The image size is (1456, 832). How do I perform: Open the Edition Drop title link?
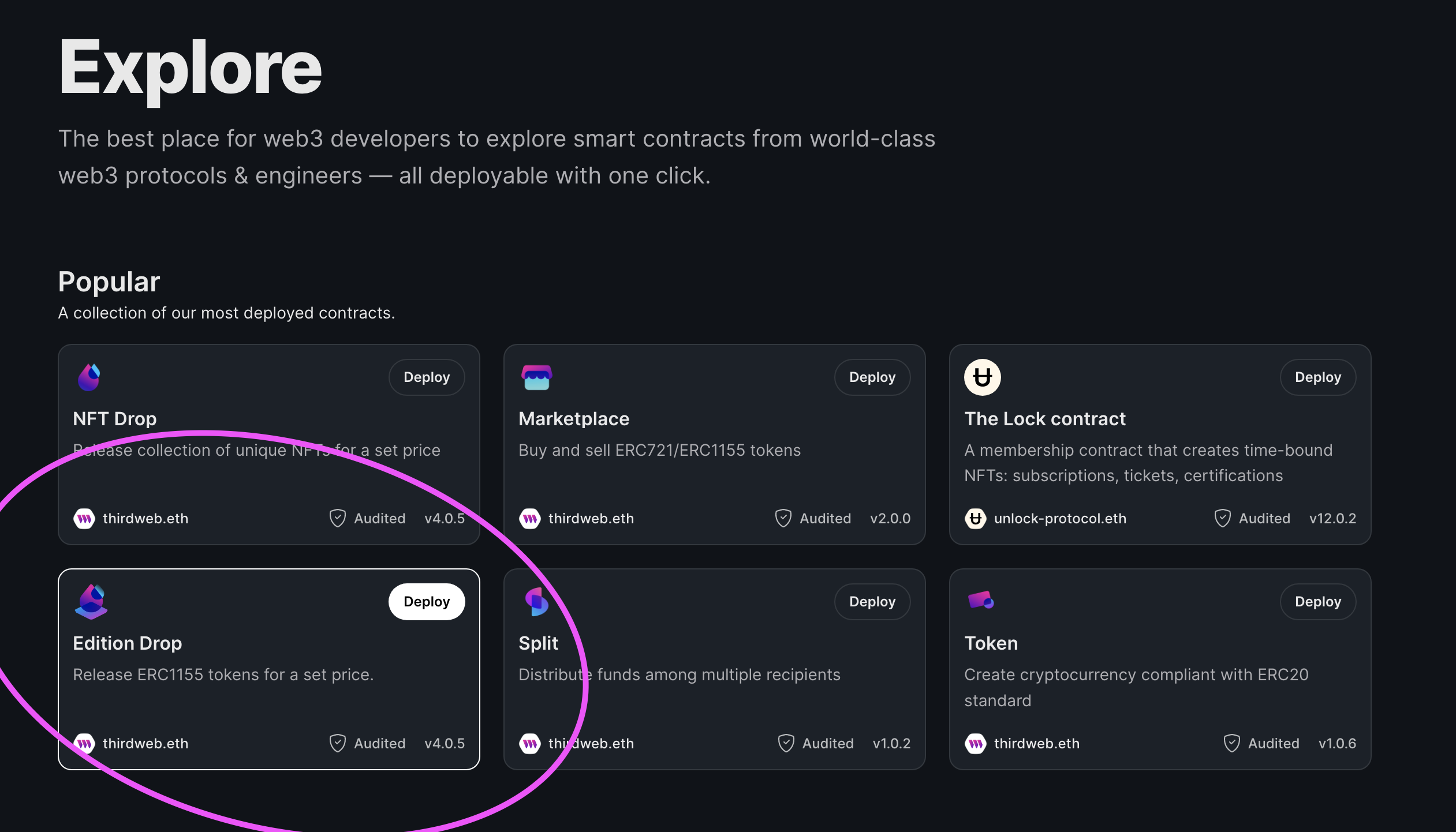pyautogui.click(x=128, y=643)
